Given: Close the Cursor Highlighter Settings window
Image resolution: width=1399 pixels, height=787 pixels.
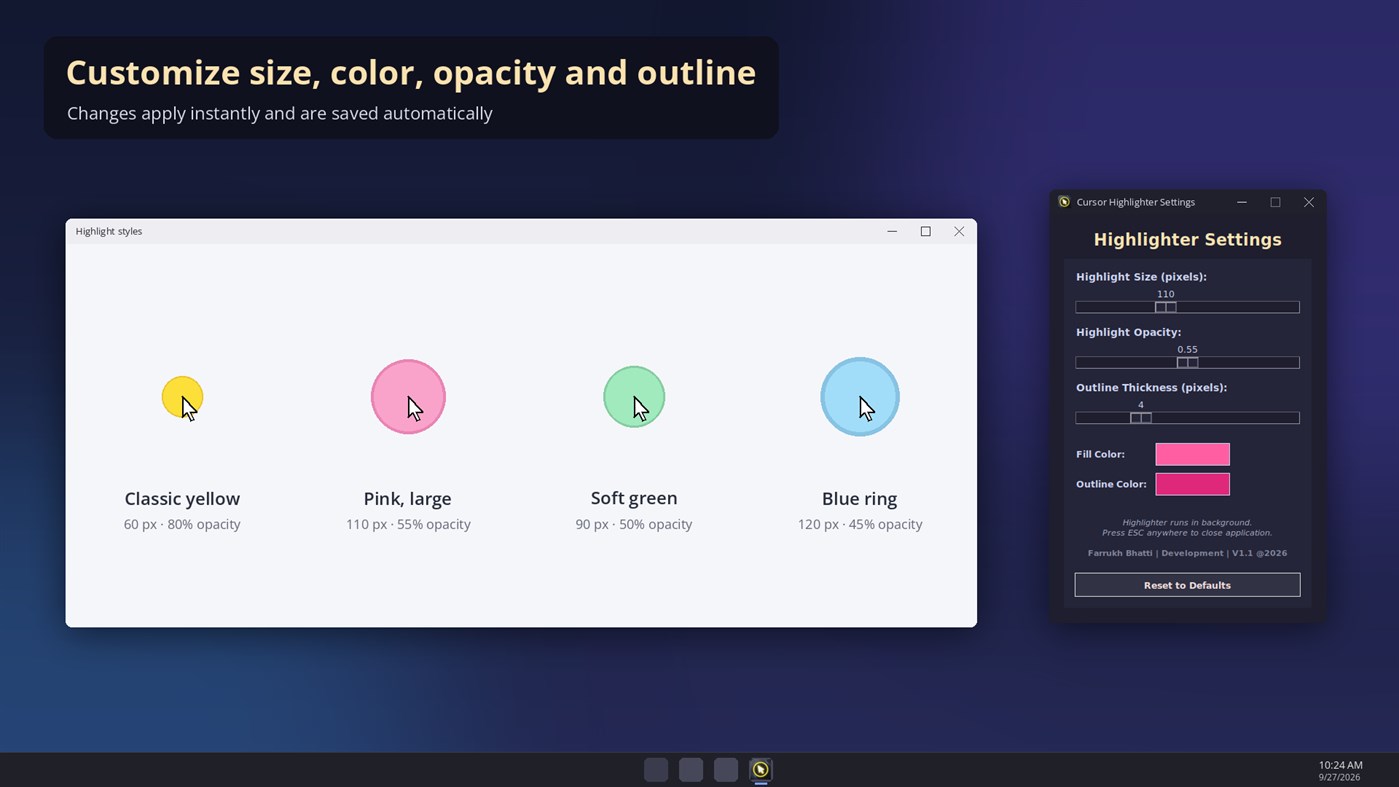Looking at the screenshot, I should (x=1308, y=202).
